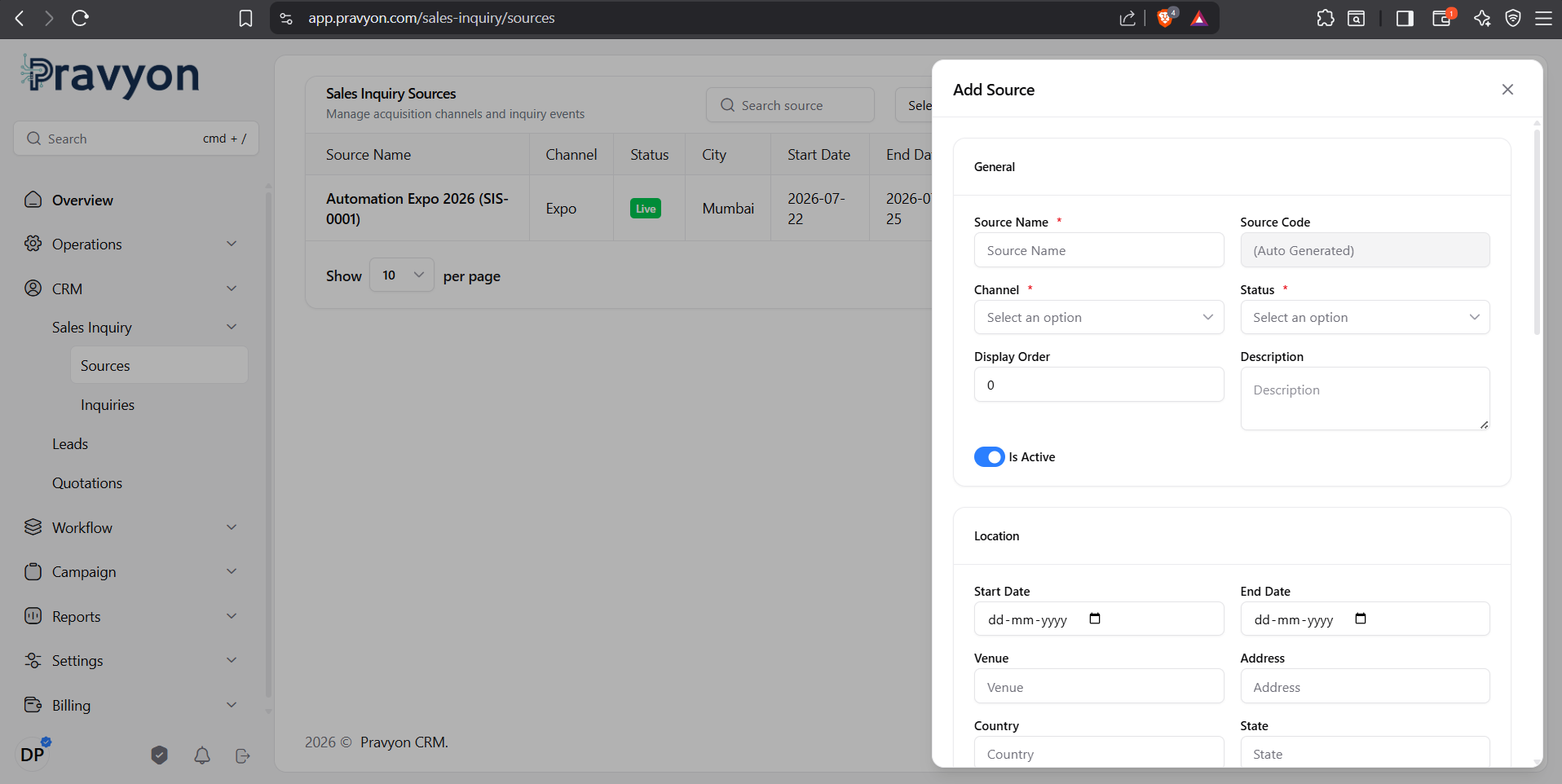Viewport: 1562px width, 784px height.
Task: Click the Settings sliders icon
Action: pos(33,660)
